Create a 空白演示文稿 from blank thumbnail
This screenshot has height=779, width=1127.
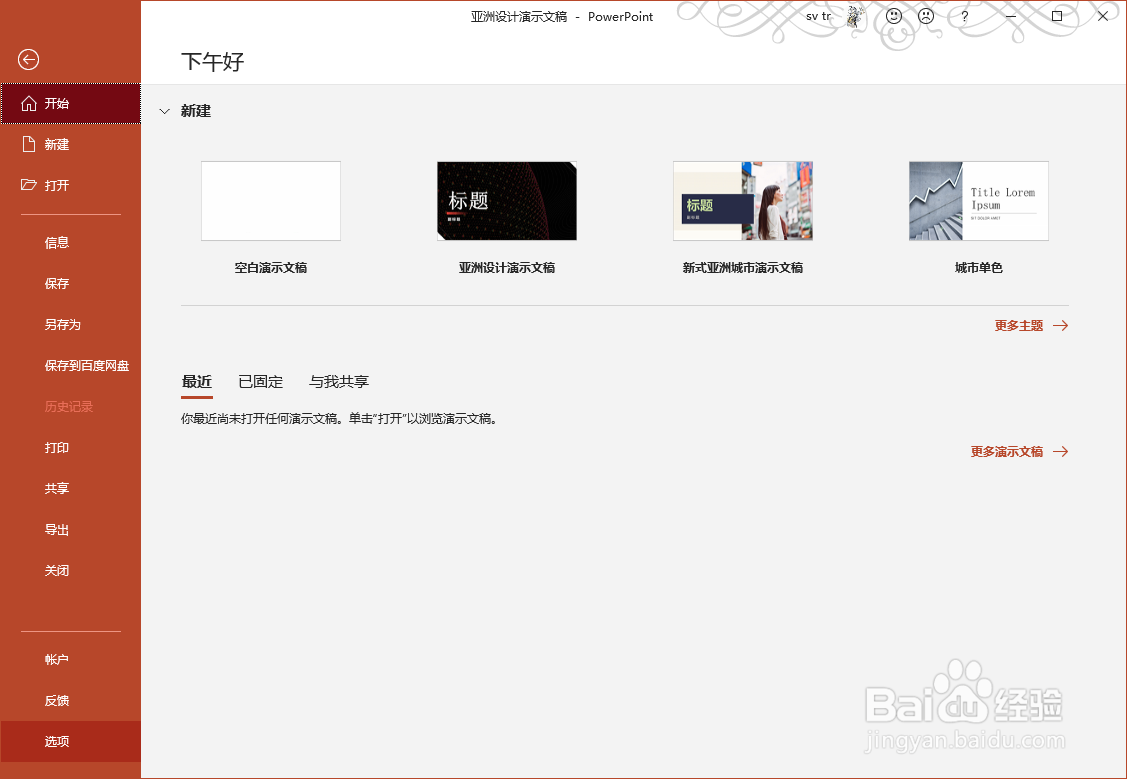pos(271,201)
